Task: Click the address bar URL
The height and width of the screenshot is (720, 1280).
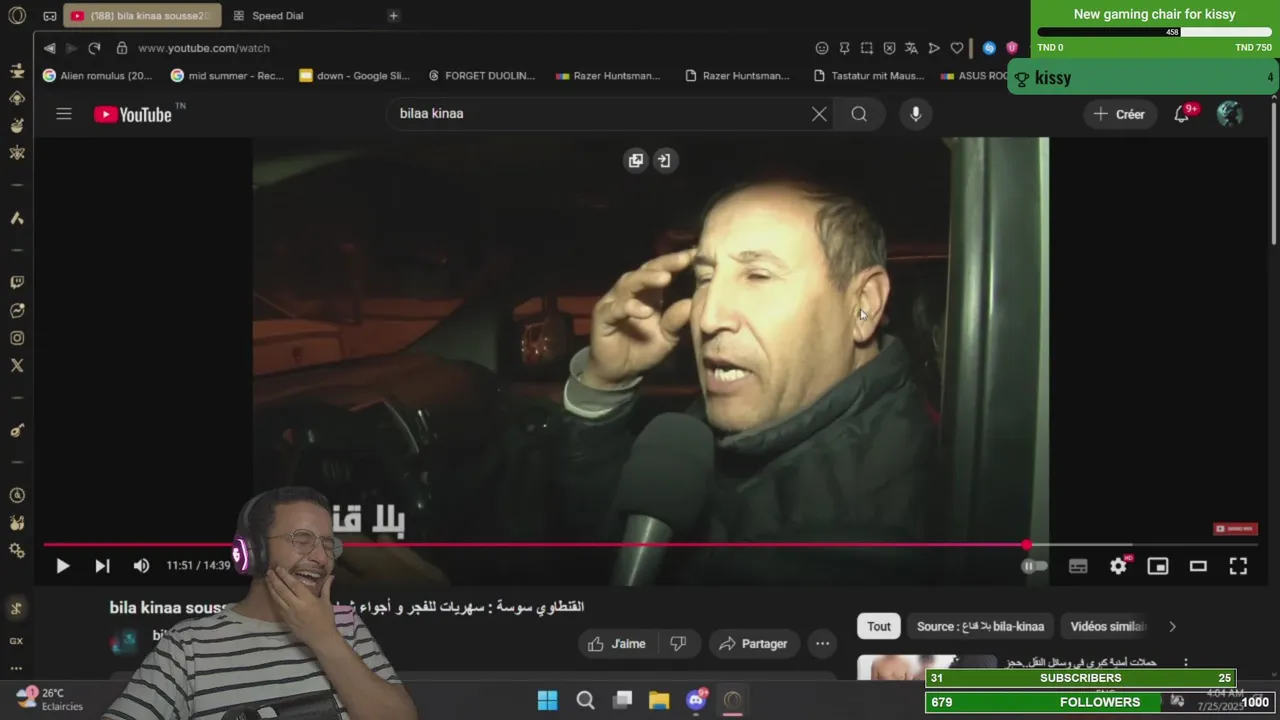Action: pos(204,48)
